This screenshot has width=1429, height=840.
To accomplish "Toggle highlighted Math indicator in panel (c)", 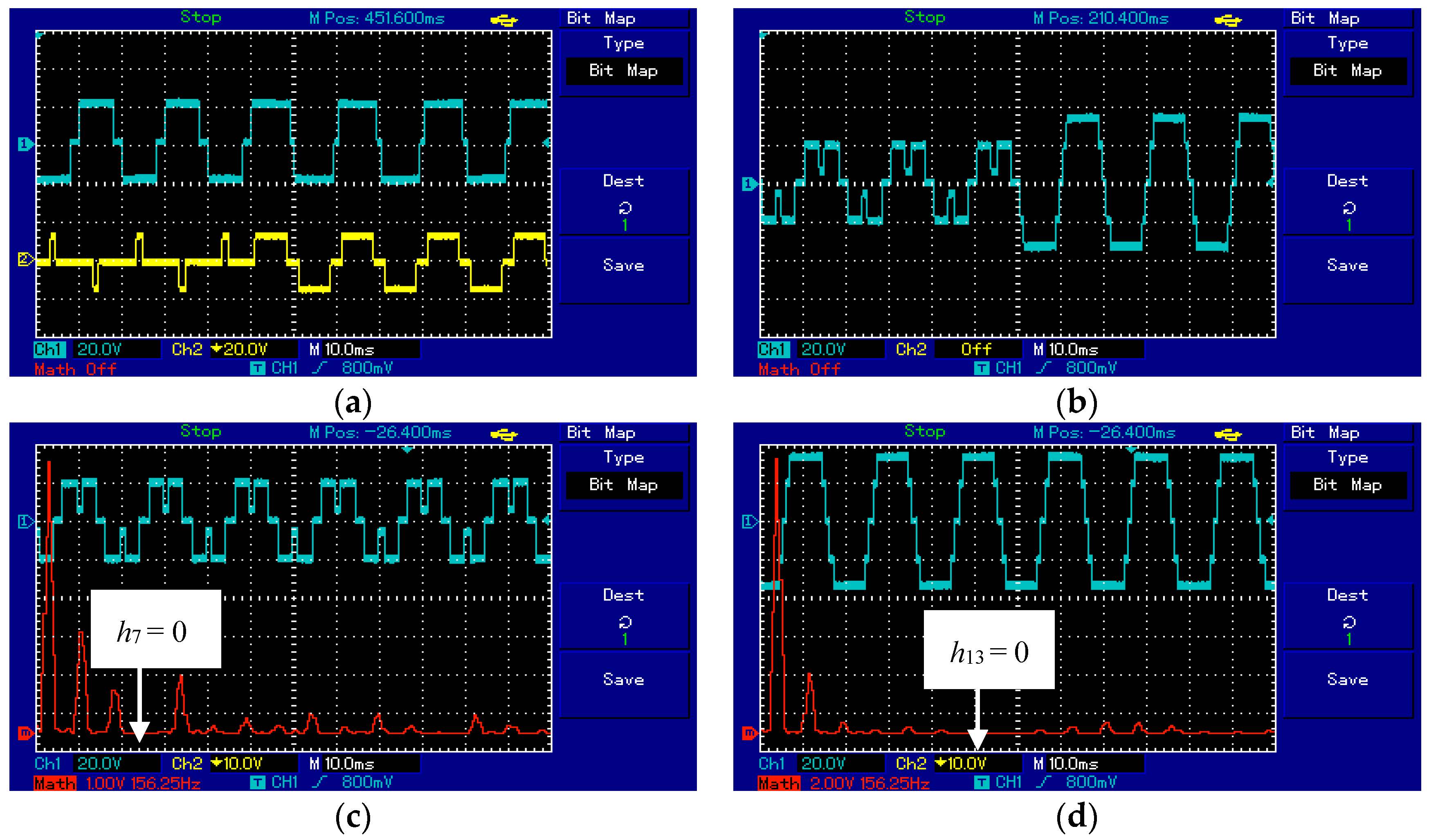I will (55, 783).
